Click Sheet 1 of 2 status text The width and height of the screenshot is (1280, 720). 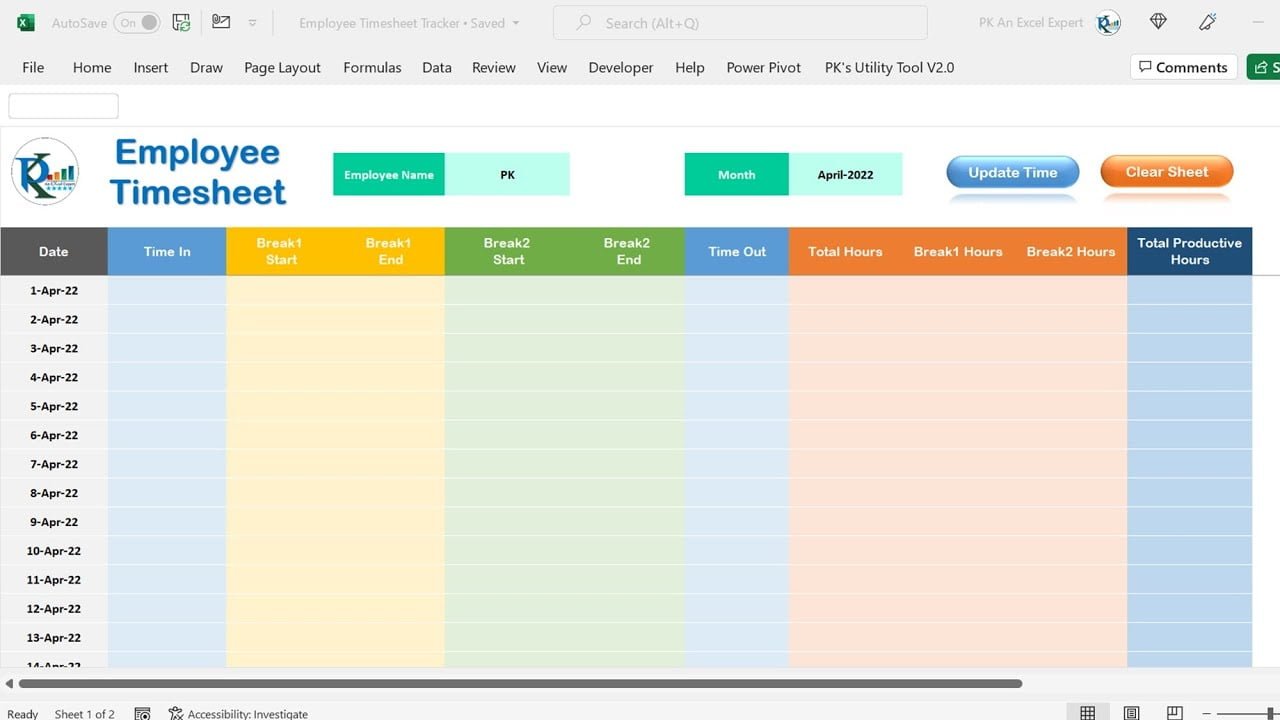click(85, 713)
